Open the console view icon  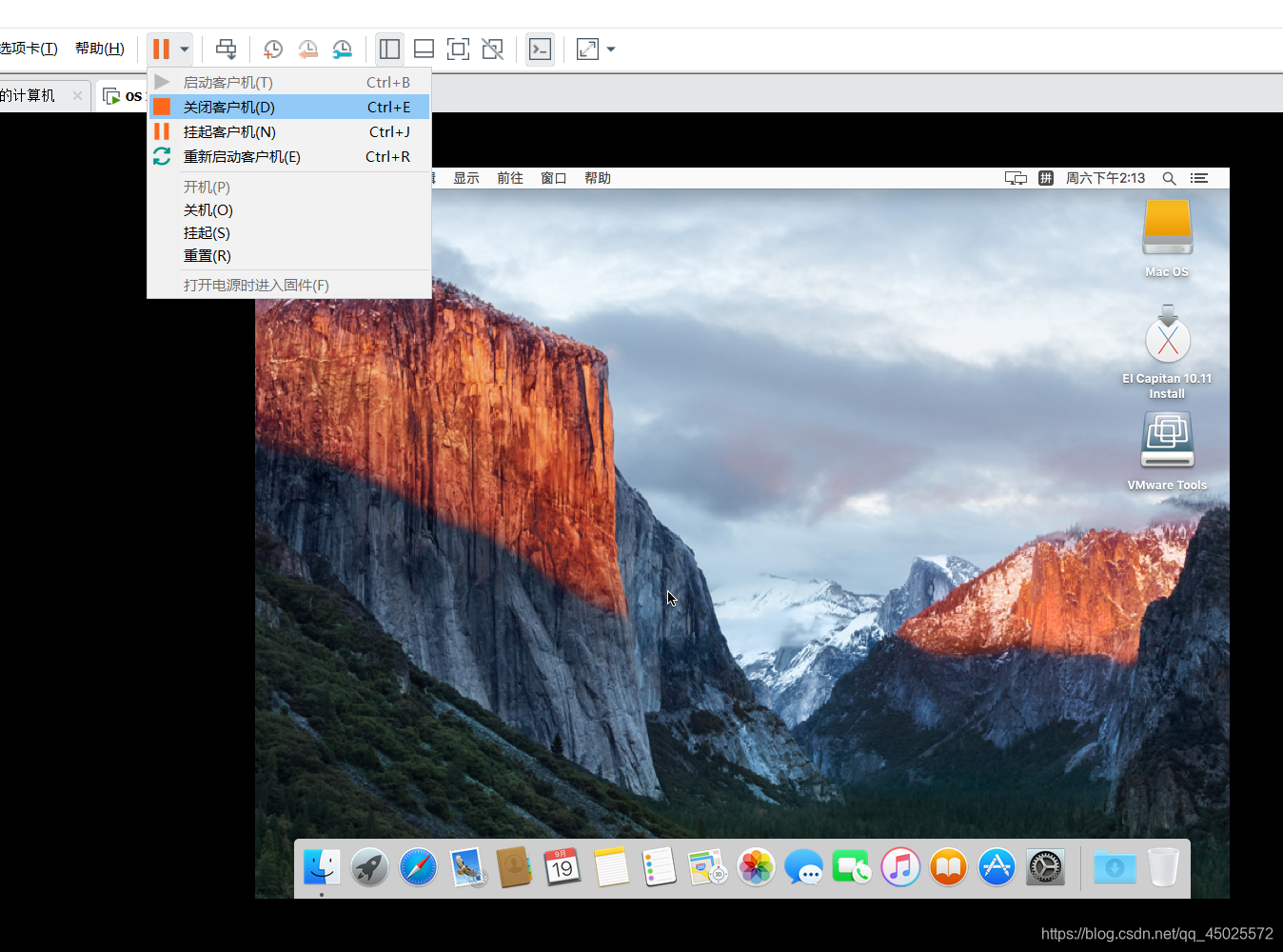540,49
